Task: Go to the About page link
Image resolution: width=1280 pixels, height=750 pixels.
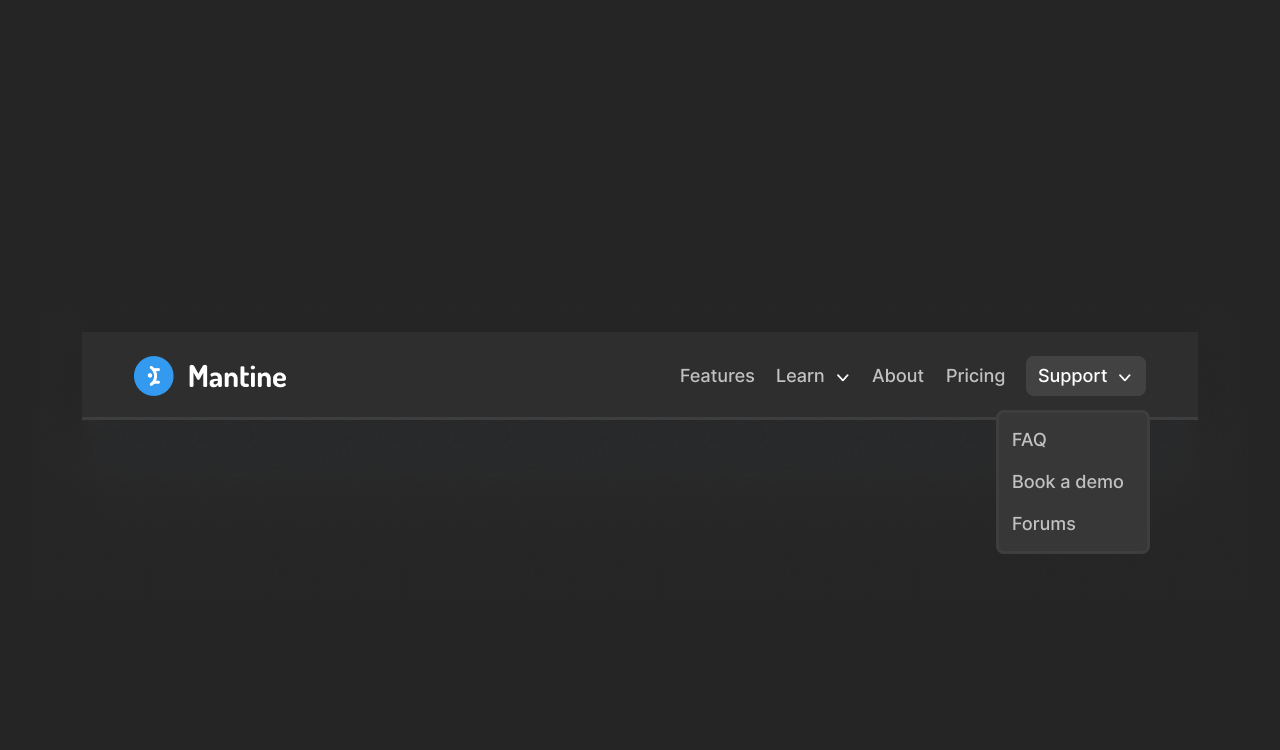Action: [898, 376]
